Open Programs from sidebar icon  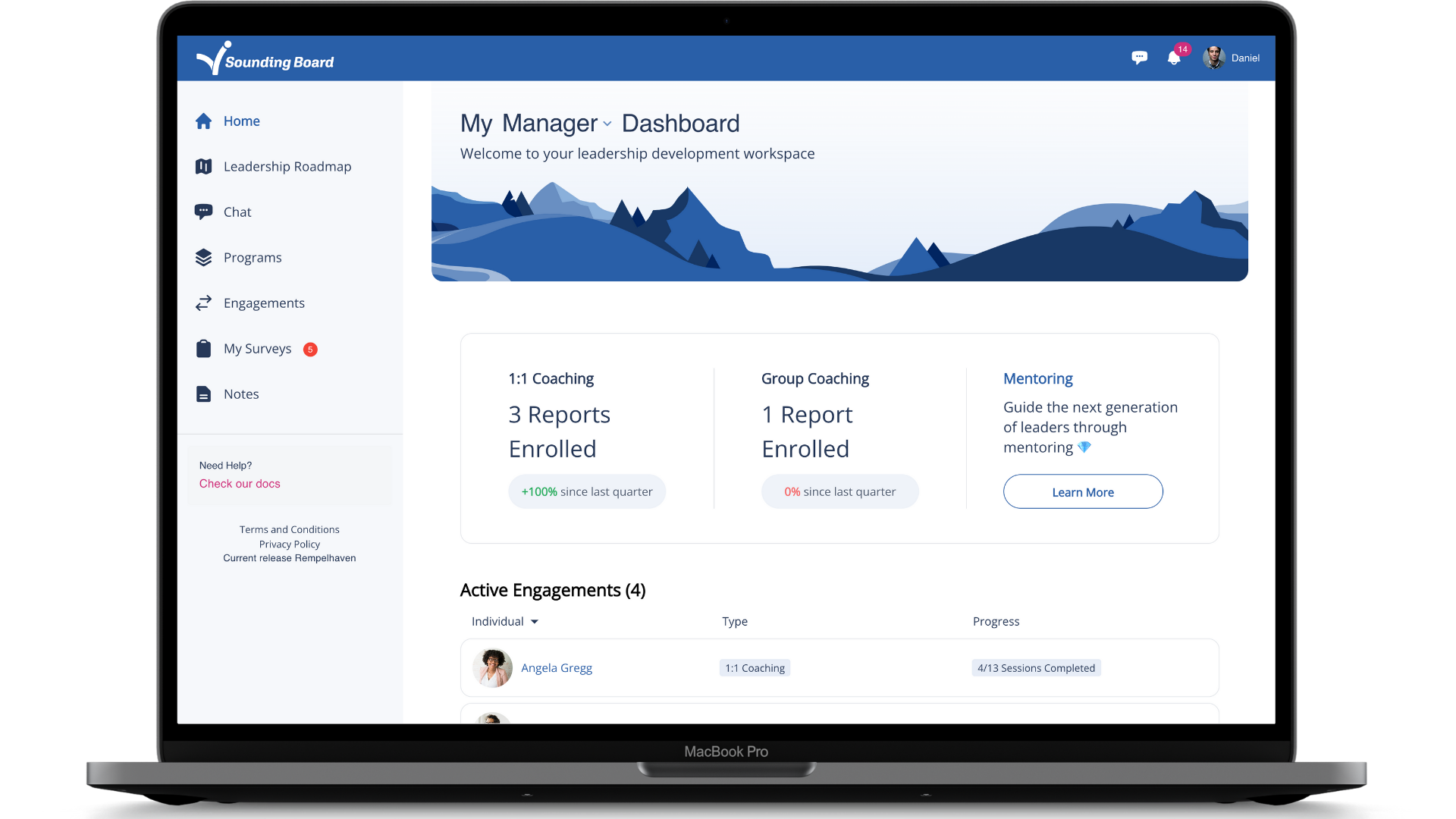pos(204,257)
